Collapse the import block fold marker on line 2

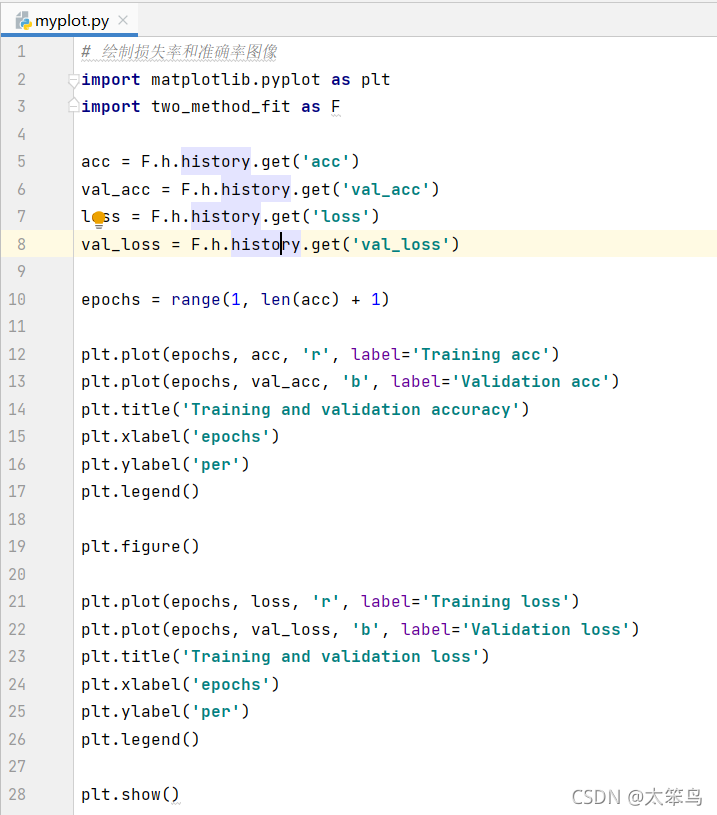74,80
